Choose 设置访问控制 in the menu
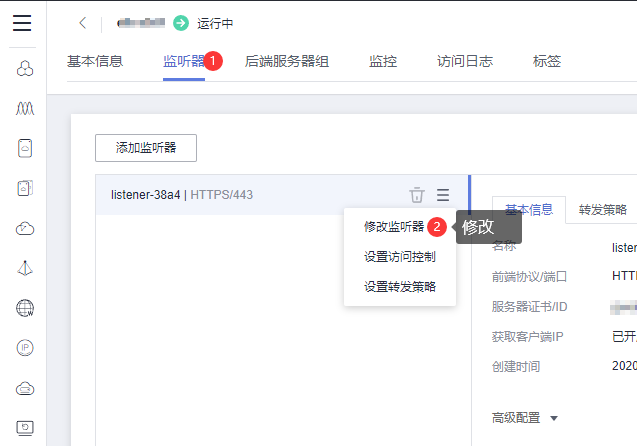 399,257
